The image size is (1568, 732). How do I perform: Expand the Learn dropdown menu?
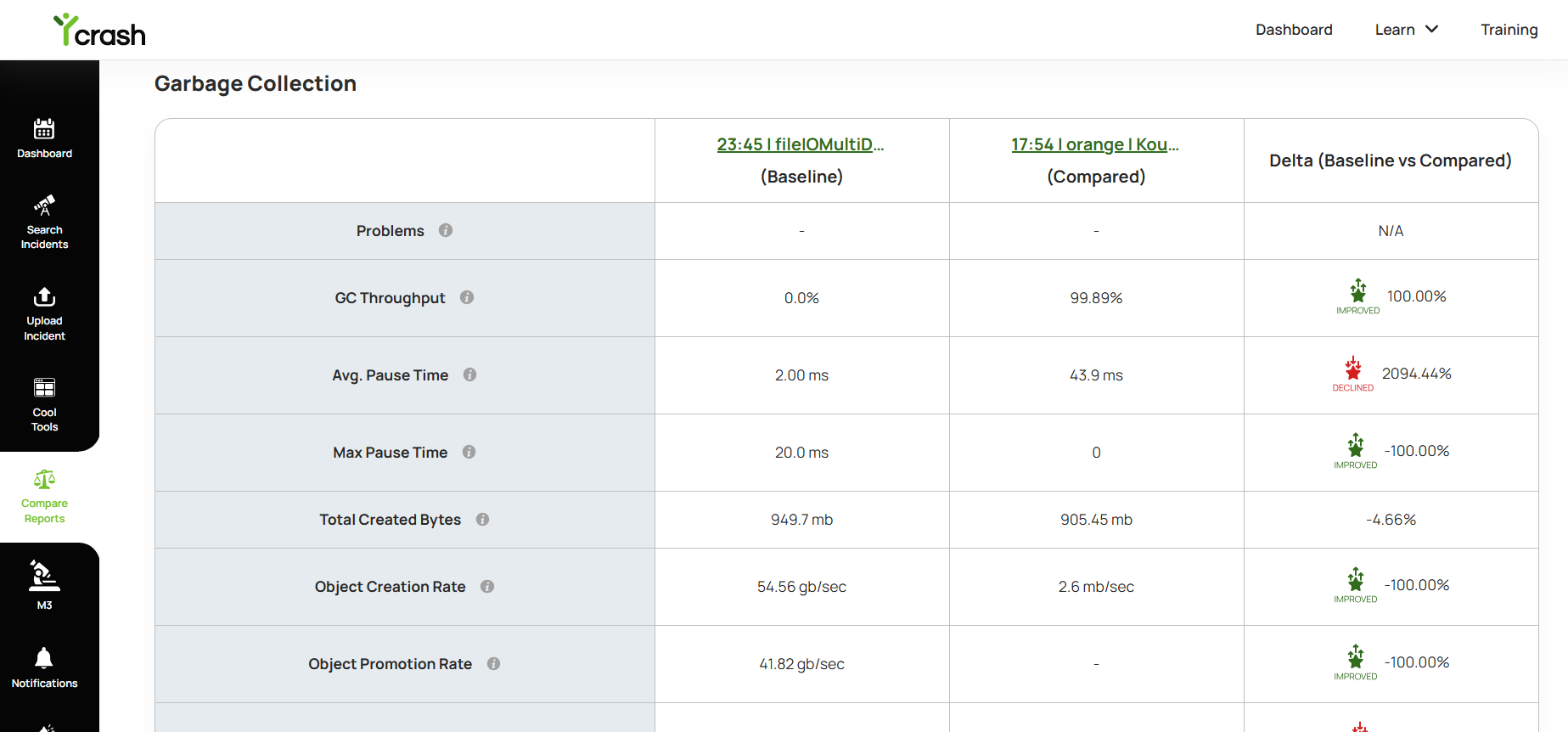point(1407,30)
